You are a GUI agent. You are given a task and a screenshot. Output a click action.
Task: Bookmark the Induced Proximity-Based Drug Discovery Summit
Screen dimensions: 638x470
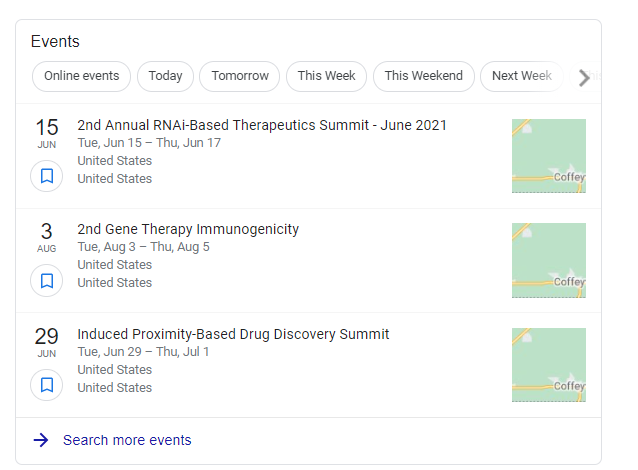click(47, 385)
